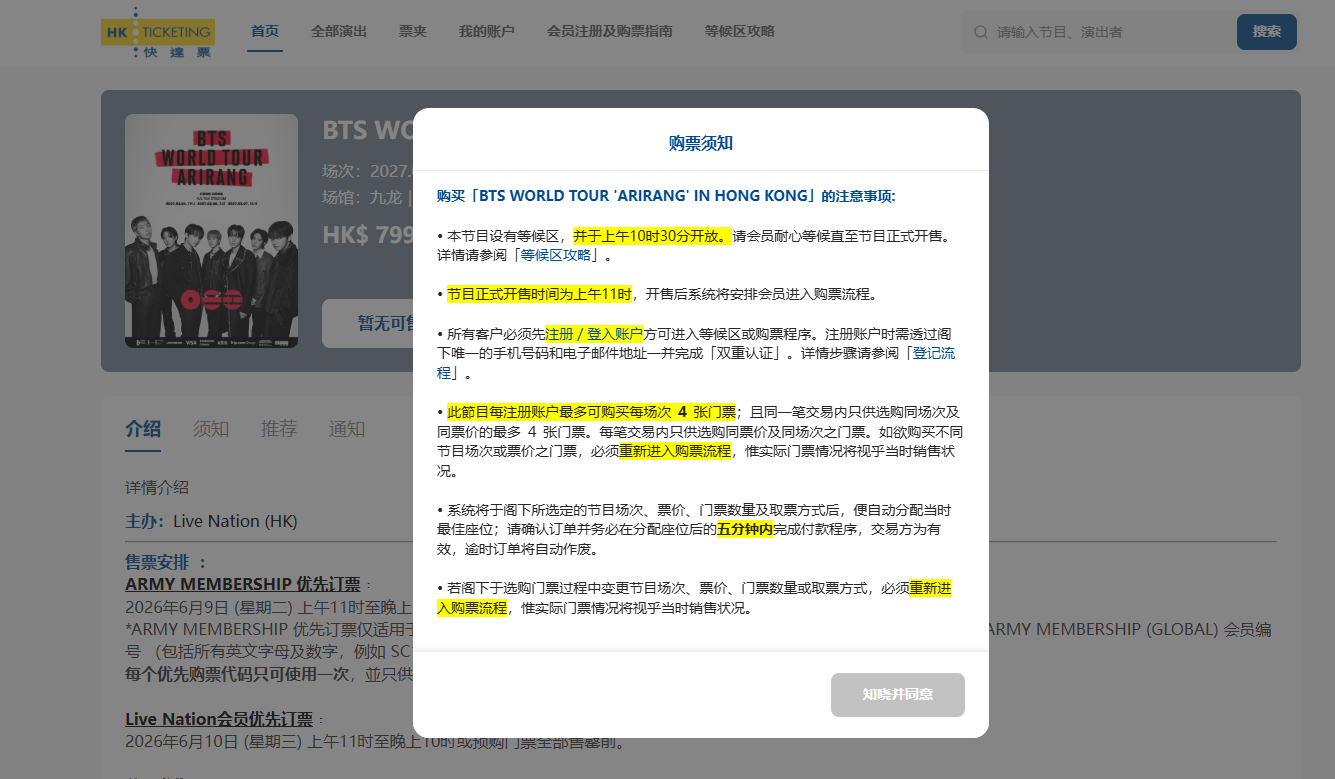The image size is (1335, 779).
Task: Switch to the 介绍 tab
Action: point(143,429)
